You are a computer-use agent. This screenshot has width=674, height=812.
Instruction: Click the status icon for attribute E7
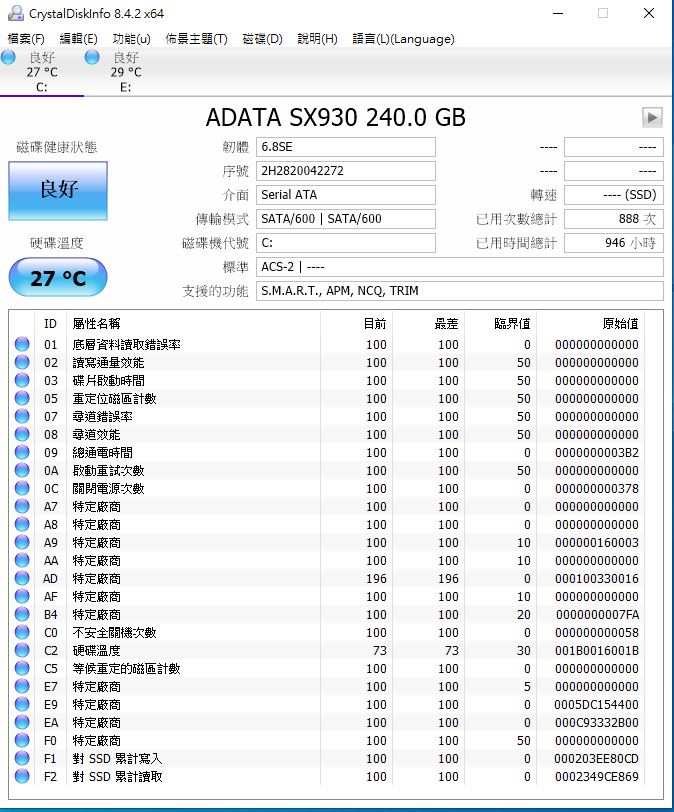pos(22,686)
